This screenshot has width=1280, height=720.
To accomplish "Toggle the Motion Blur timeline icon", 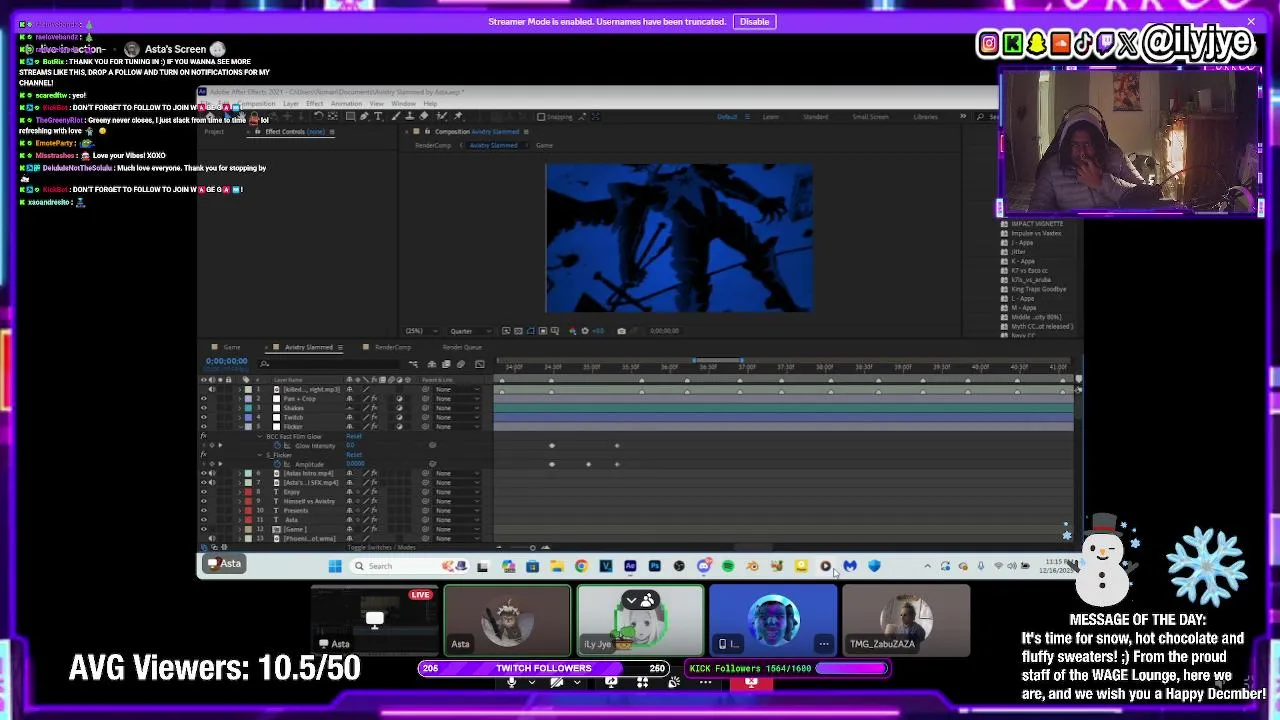I will pos(461,364).
